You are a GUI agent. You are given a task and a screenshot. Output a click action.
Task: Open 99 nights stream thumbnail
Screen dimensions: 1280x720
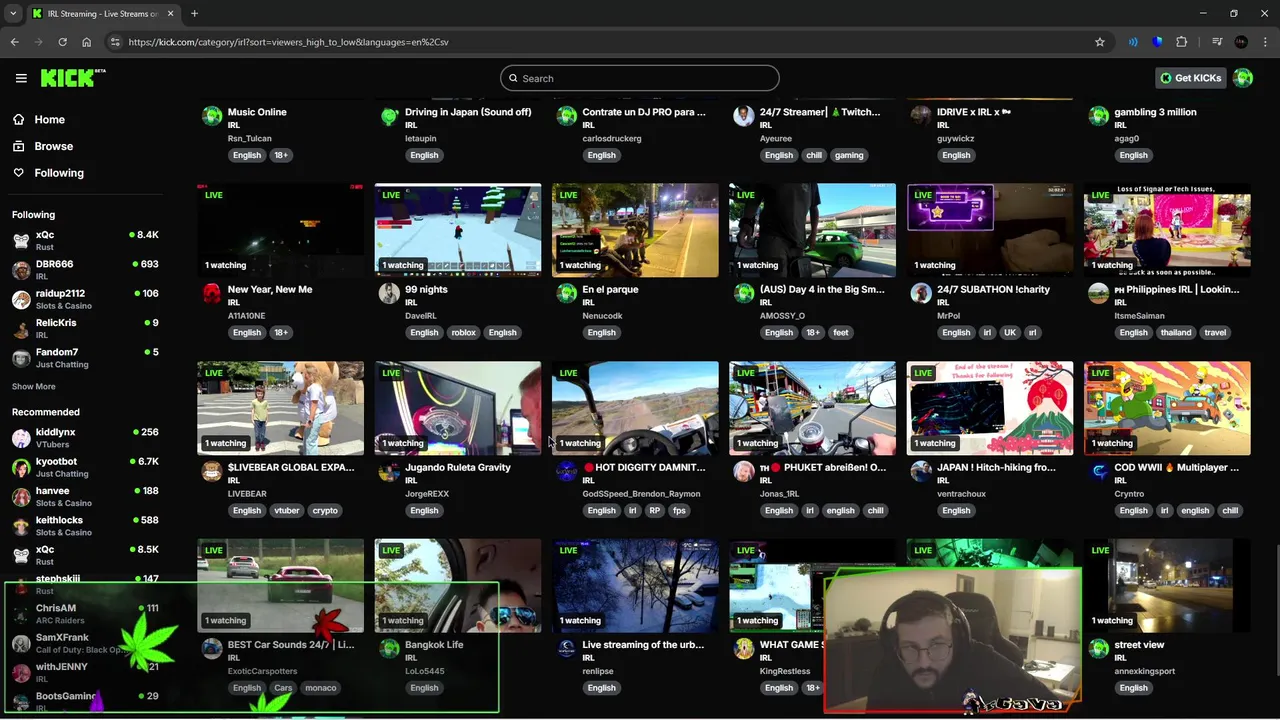pos(458,230)
